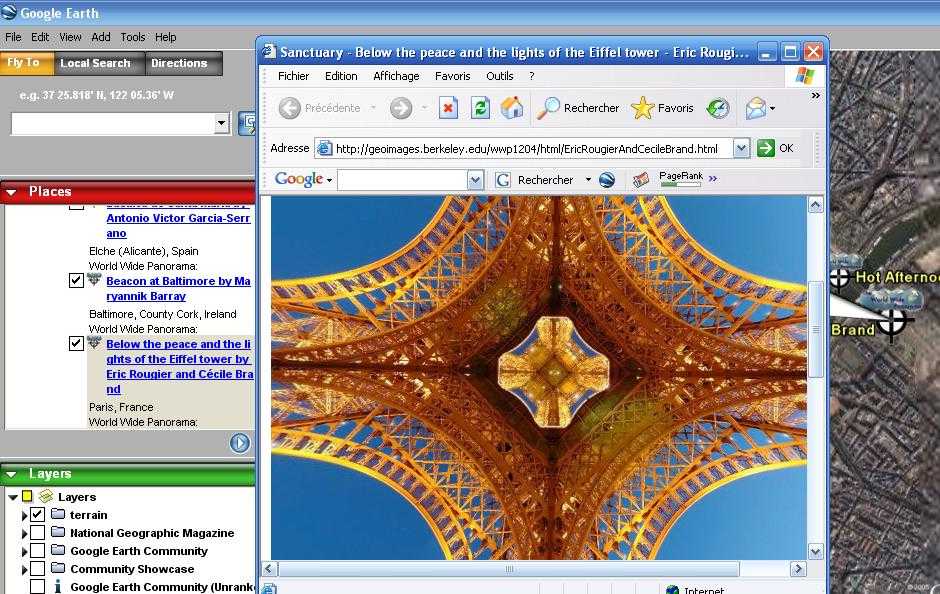Click the play tour button in Places panel

click(240, 443)
